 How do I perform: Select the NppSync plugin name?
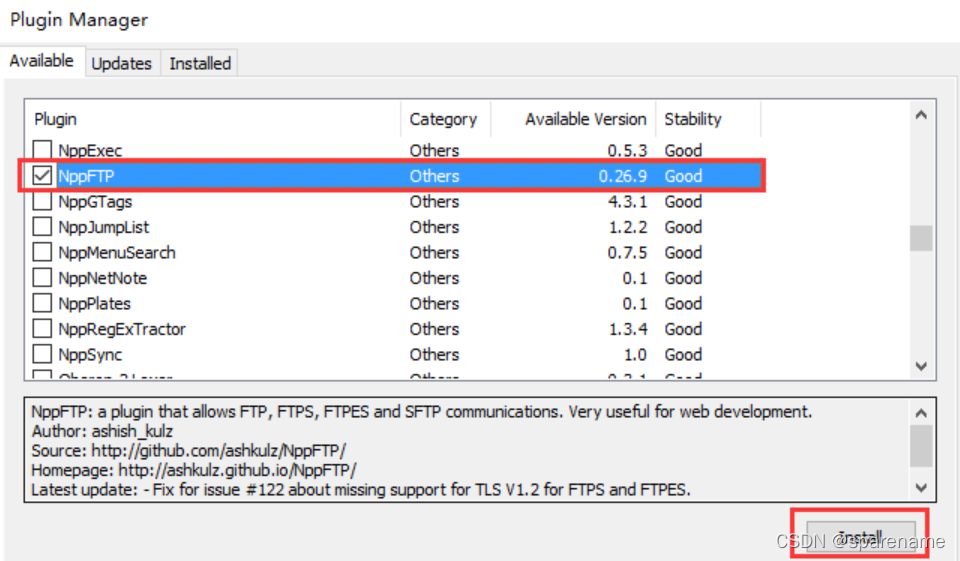(x=90, y=355)
